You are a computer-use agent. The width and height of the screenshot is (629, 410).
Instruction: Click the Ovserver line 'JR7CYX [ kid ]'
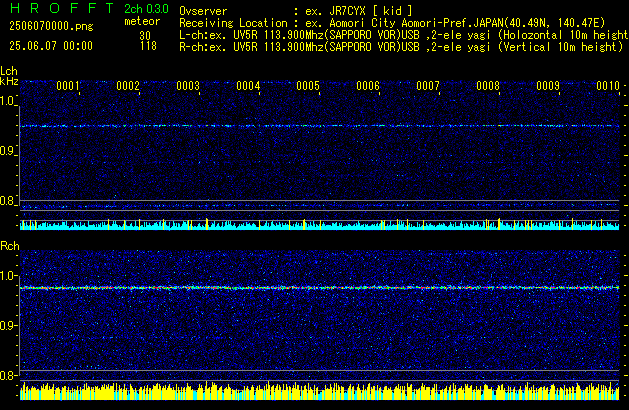pyautogui.click(x=296, y=11)
